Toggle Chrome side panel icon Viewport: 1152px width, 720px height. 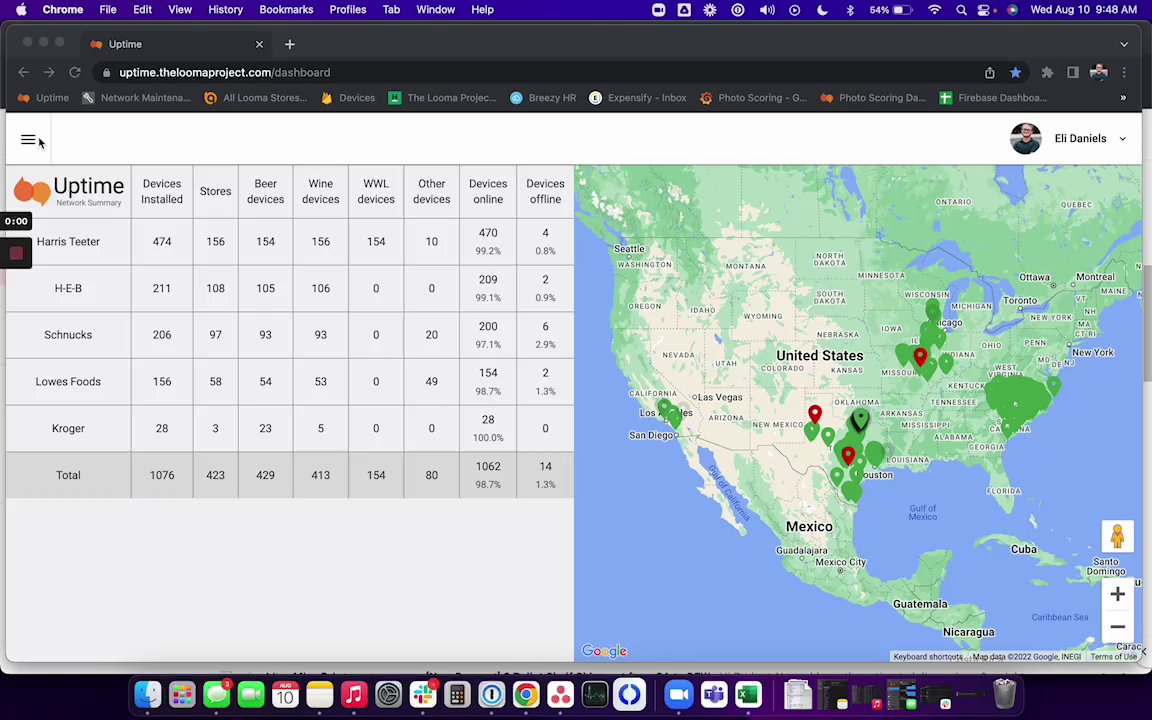tap(1073, 73)
